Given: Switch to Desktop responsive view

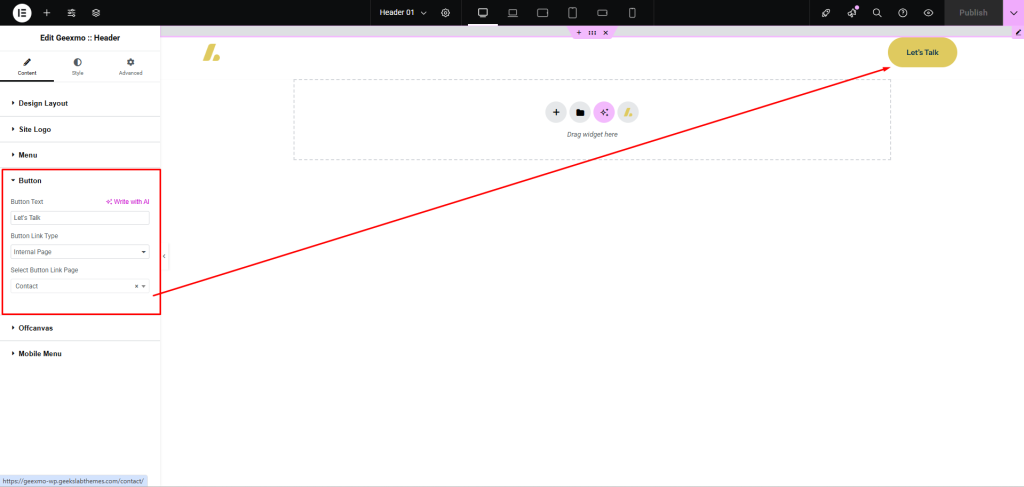Looking at the screenshot, I should 483,13.
